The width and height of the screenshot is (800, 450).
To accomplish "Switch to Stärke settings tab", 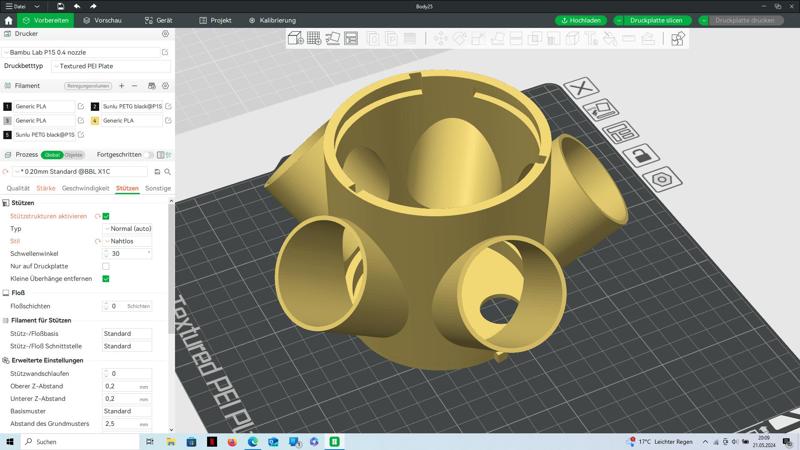I will coord(46,188).
